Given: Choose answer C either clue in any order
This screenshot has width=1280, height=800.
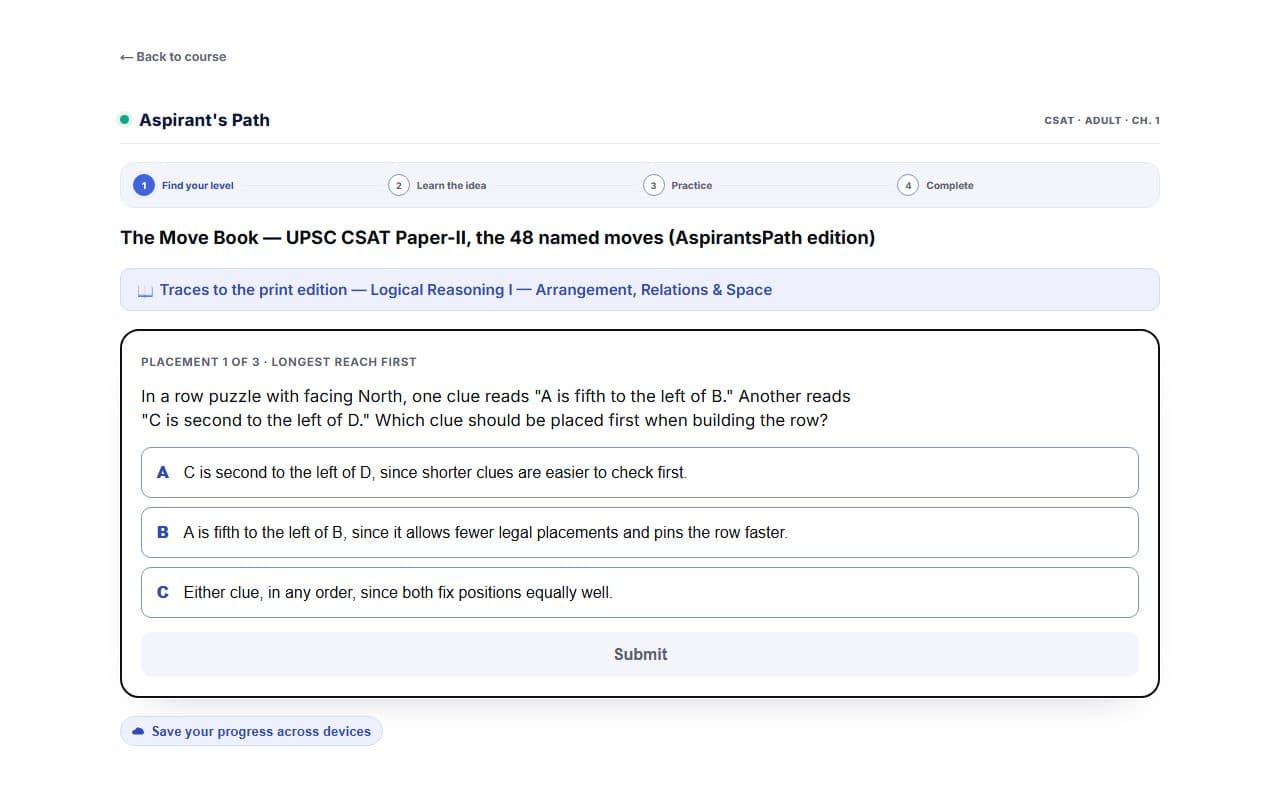Looking at the screenshot, I should point(640,592).
